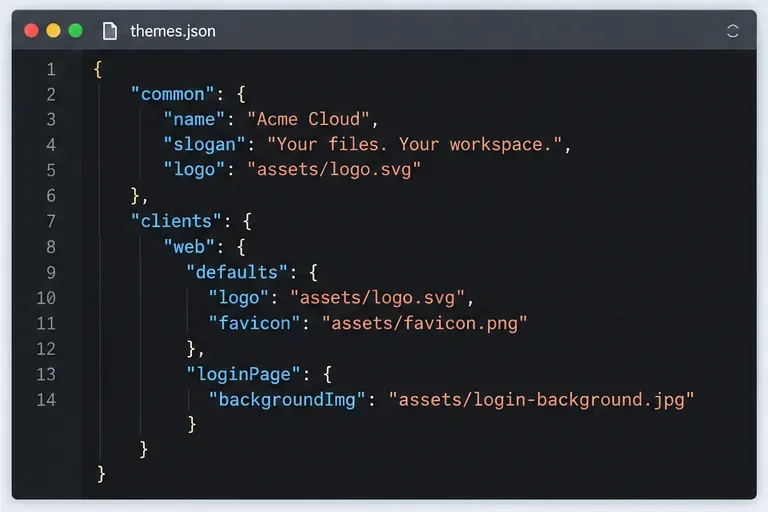Click the green maximize window button
This screenshot has width=768, height=512.
(75, 31)
